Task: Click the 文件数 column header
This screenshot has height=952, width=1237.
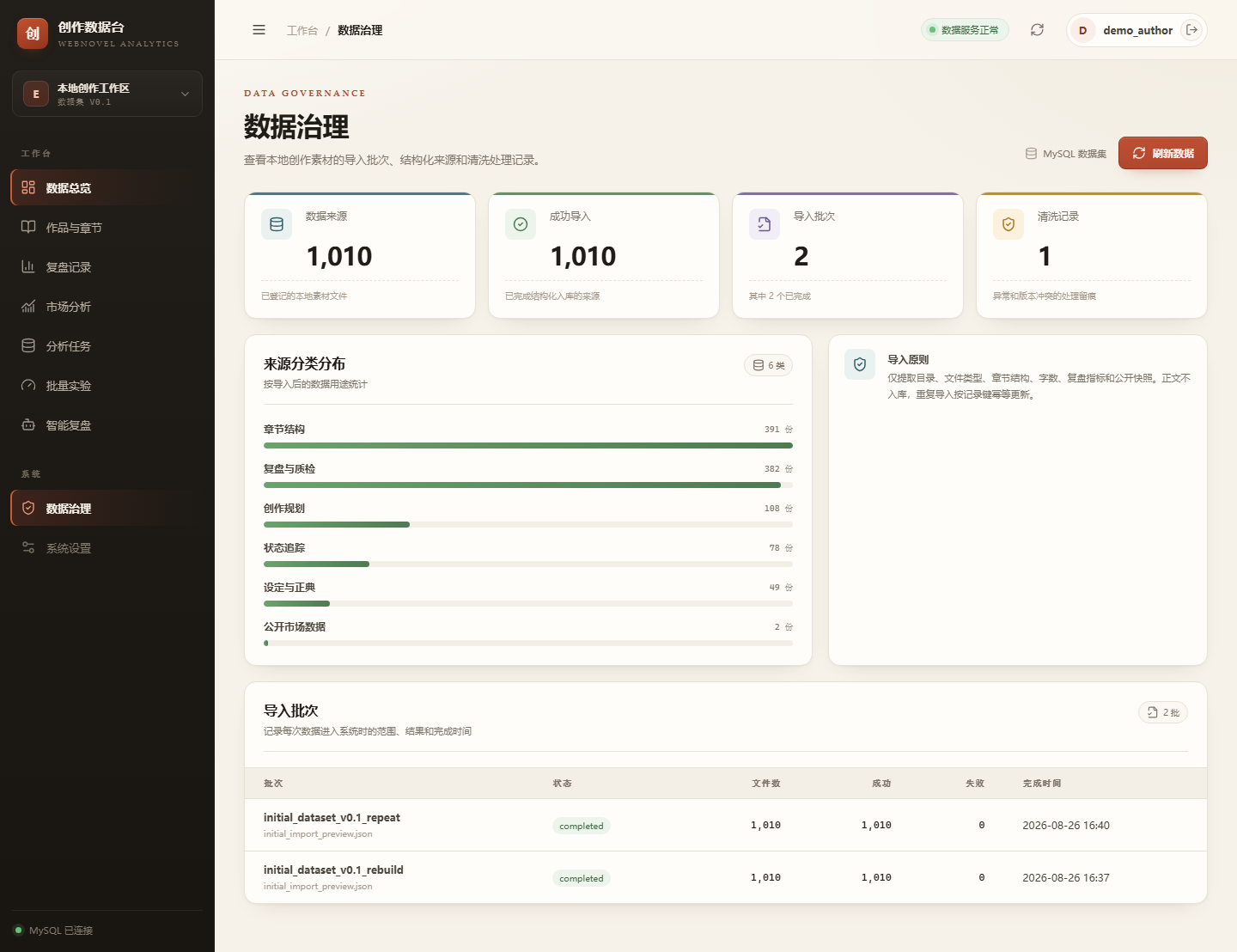Action: [x=766, y=784]
